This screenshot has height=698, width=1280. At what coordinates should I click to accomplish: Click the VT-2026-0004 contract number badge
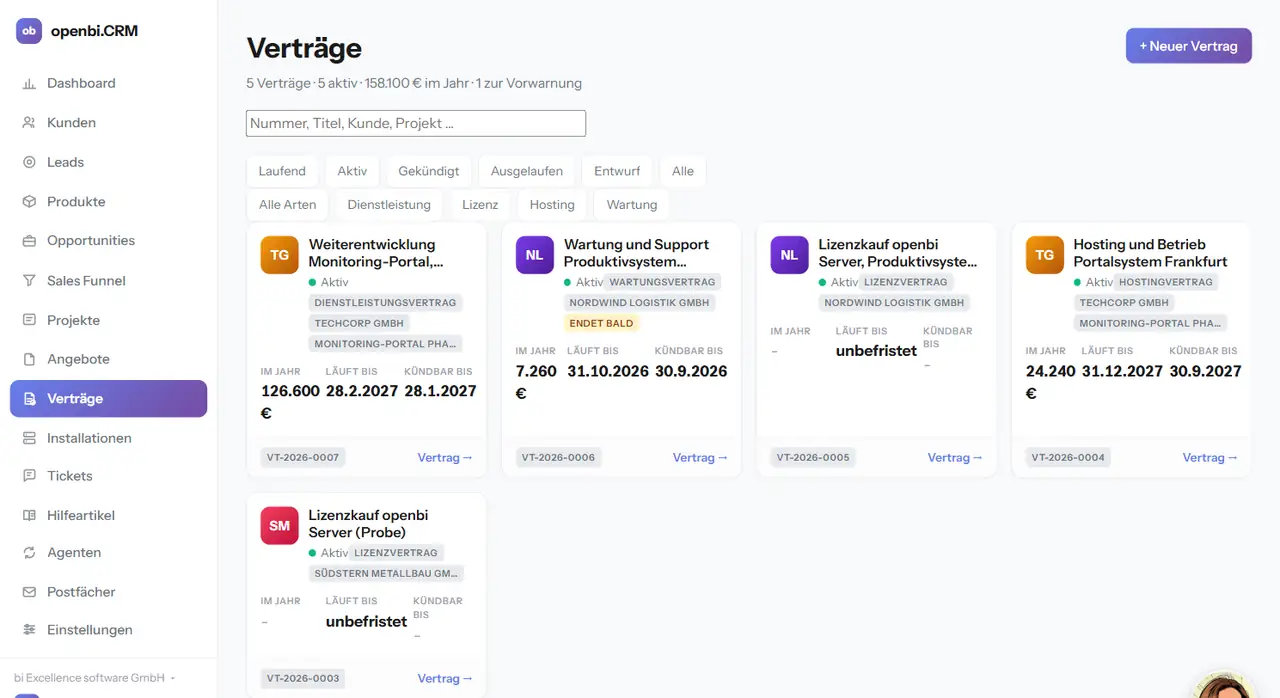point(1068,458)
